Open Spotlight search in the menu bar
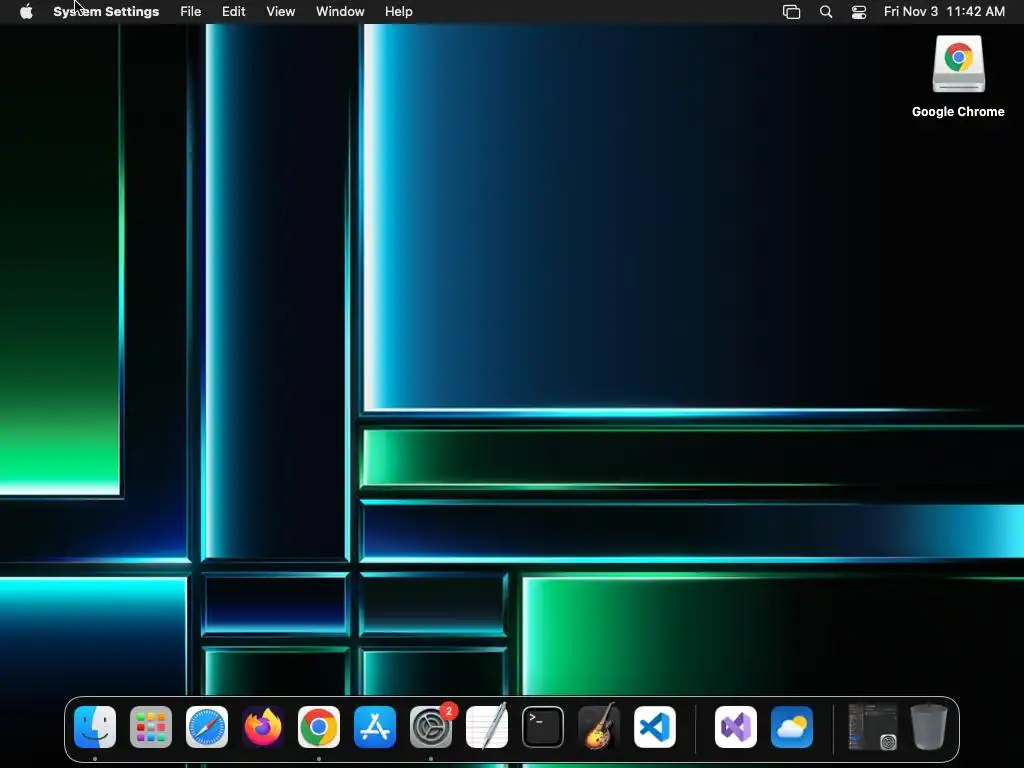Image resolution: width=1024 pixels, height=768 pixels. (x=826, y=12)
